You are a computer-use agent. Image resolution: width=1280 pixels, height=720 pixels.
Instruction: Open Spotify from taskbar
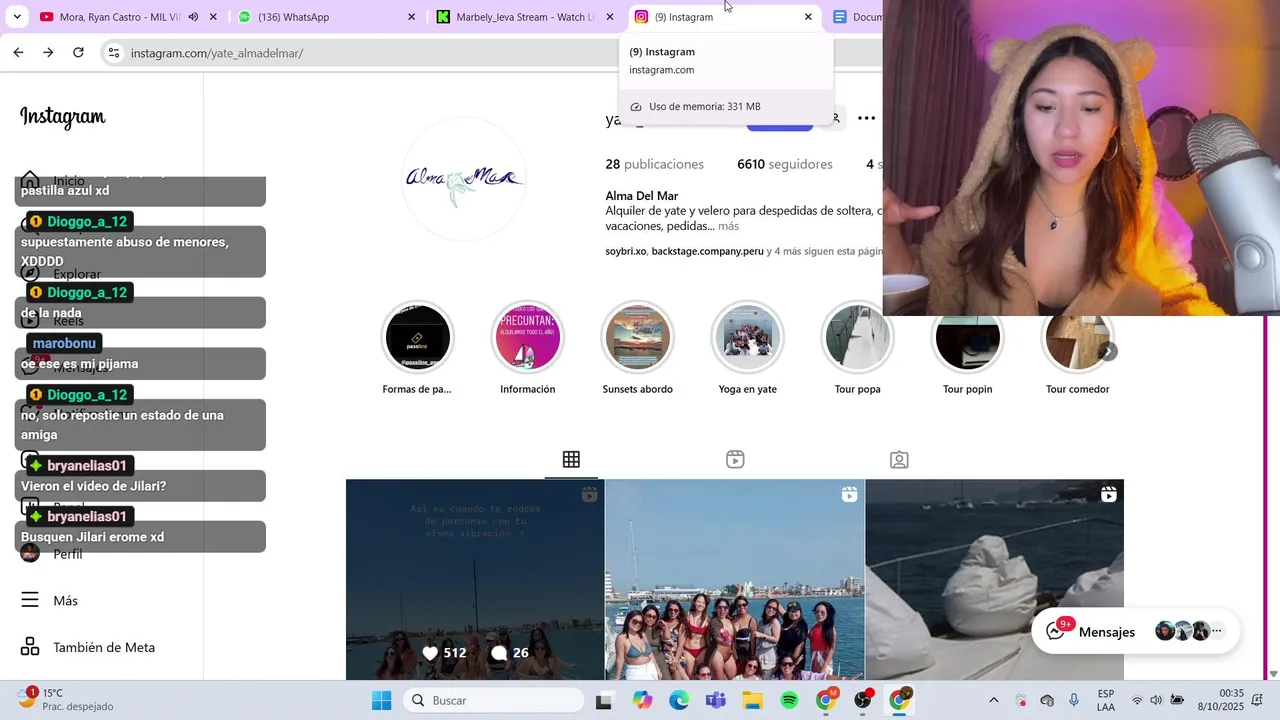point(789,701)
